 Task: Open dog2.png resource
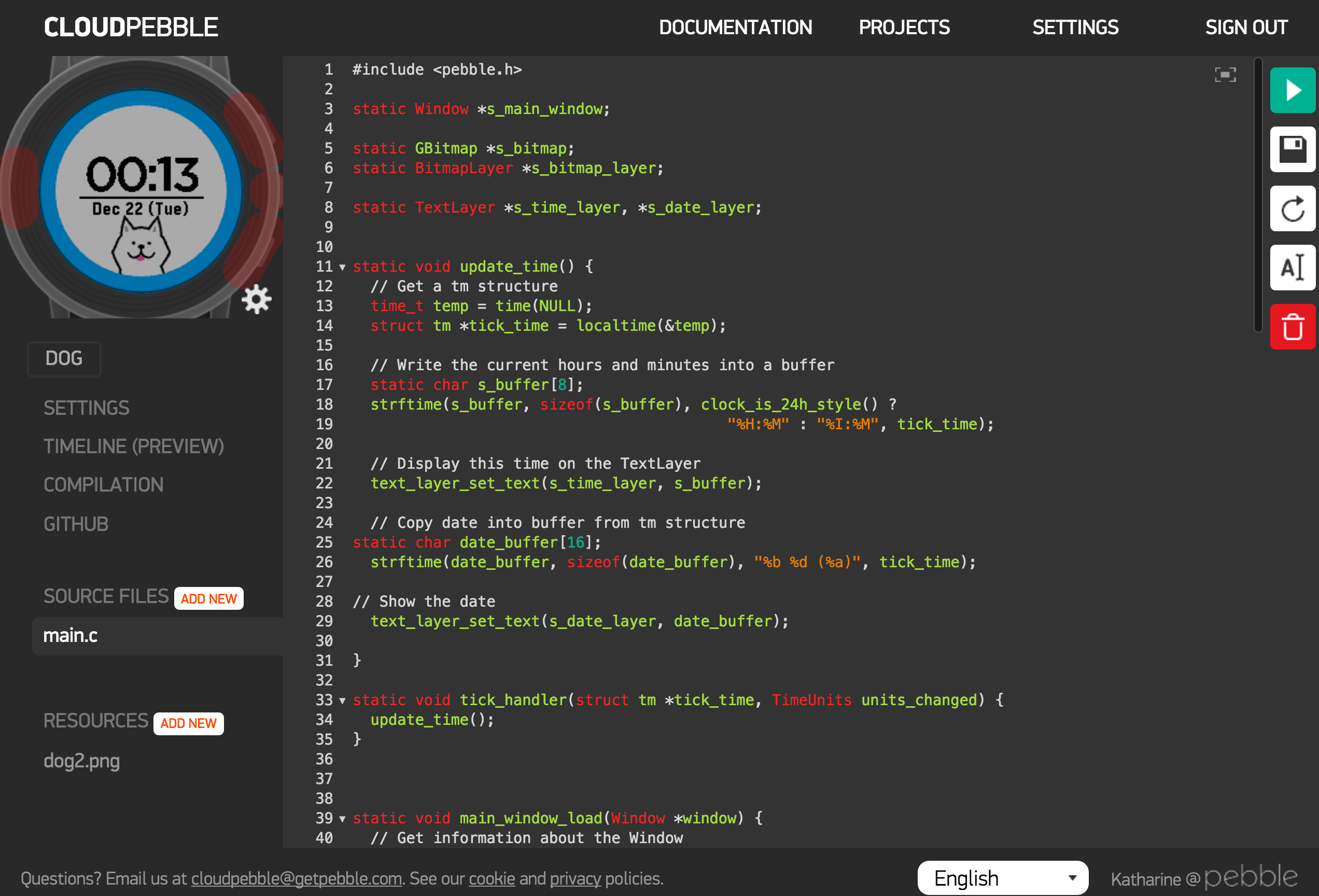82,761
